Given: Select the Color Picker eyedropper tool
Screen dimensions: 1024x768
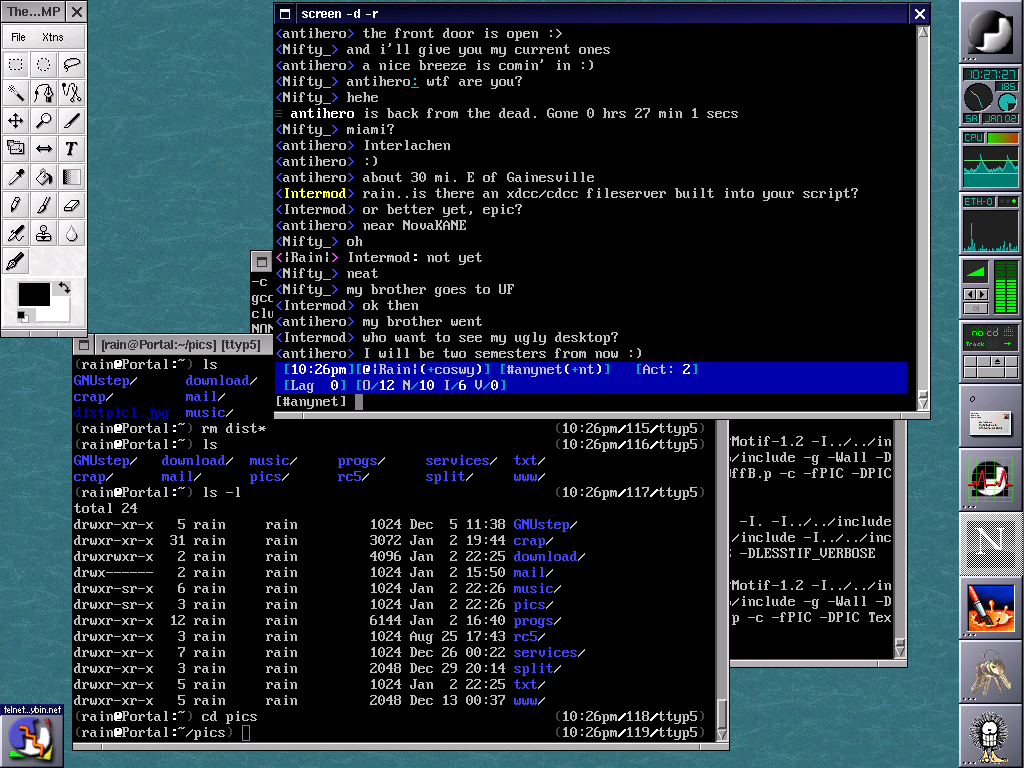Looking at the screenshot, I should 16,177.
